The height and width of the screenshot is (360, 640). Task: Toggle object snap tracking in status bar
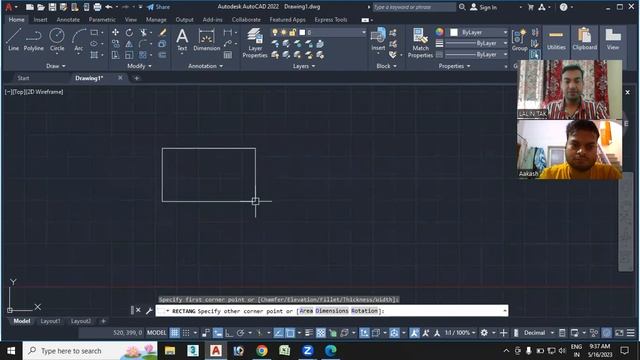278,333
